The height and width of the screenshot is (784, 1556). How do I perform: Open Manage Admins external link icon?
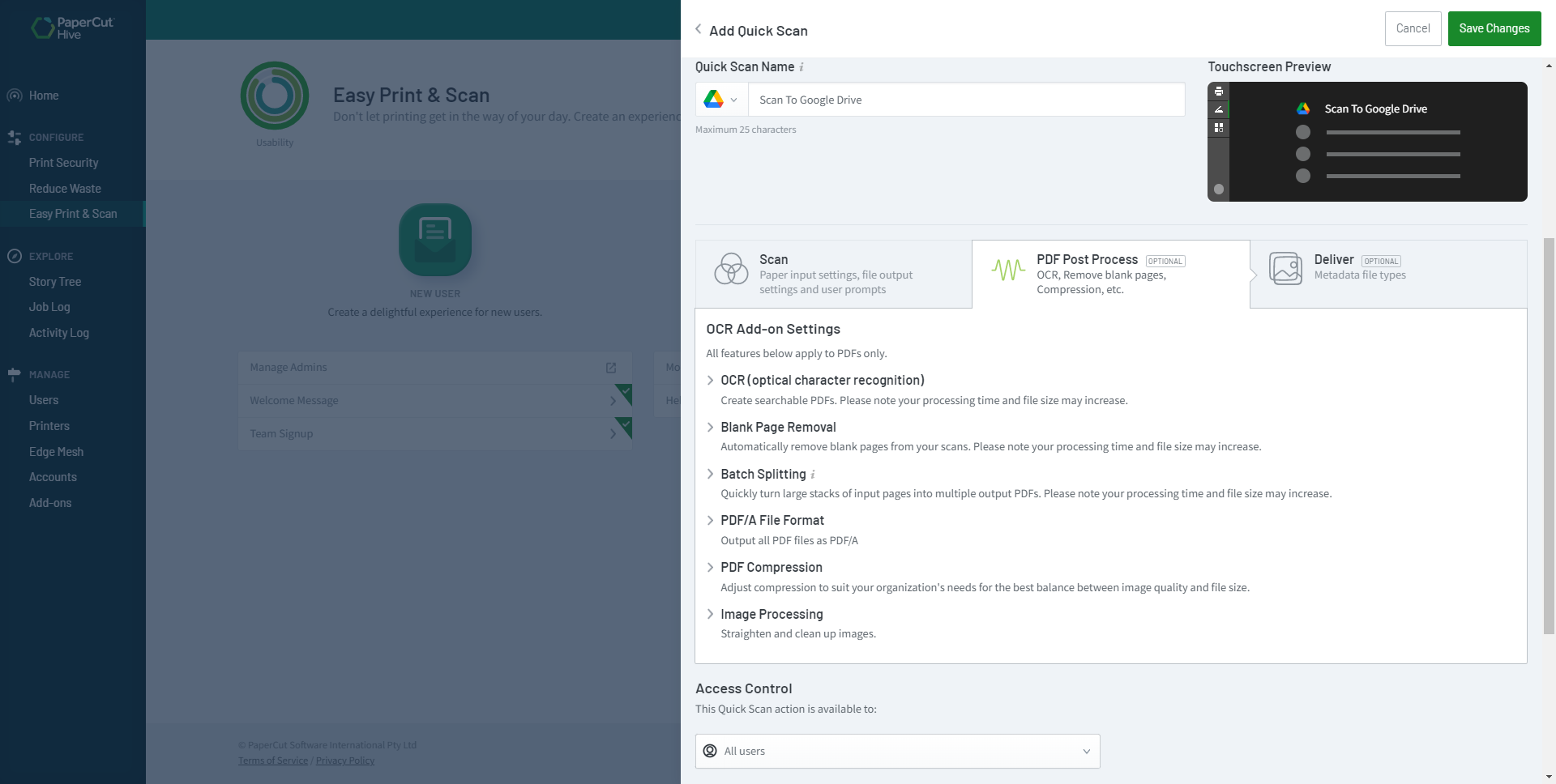pos(611,368)
